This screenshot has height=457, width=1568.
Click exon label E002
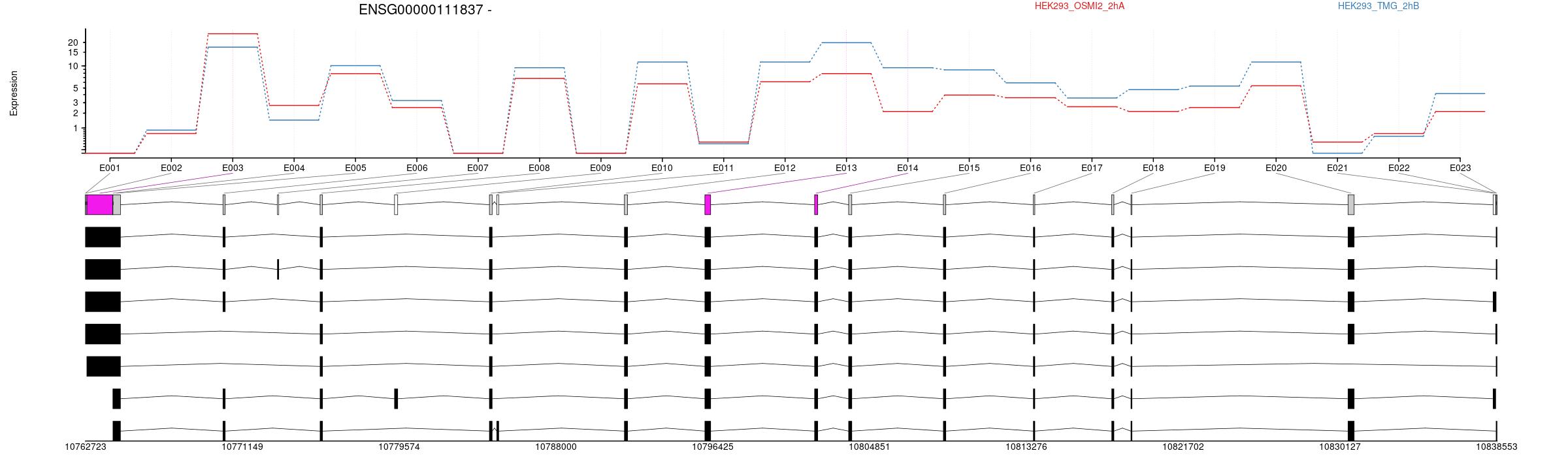click(x=171, y=168)
